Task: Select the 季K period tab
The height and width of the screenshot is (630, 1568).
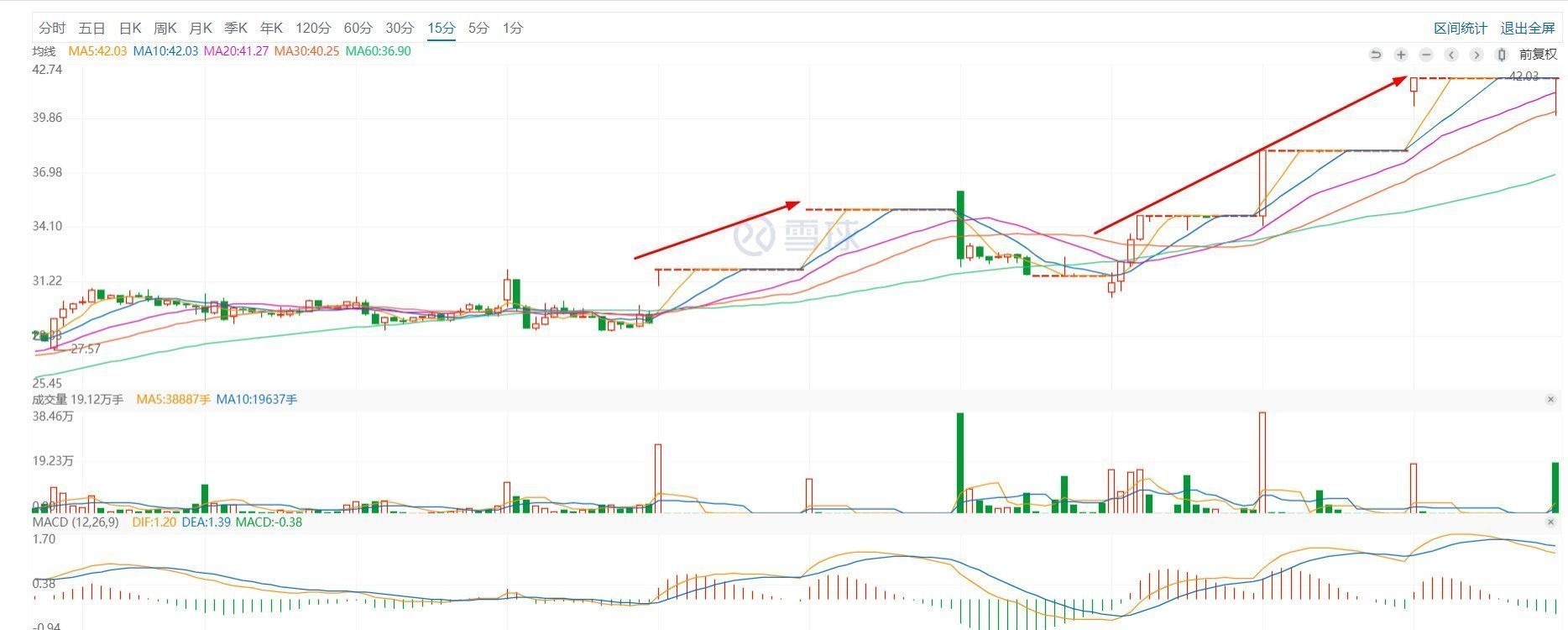Action: point(236,28)
